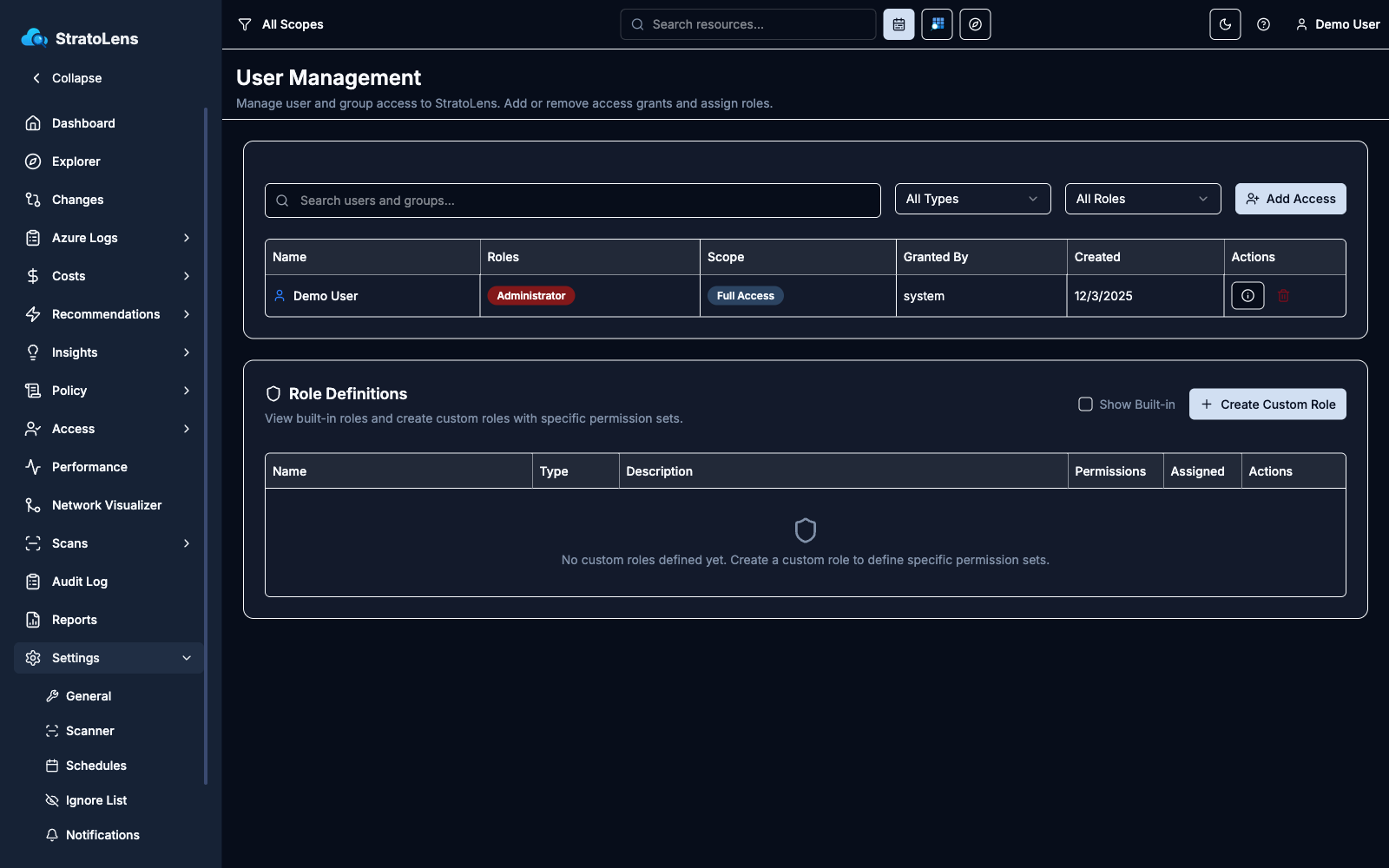Click the Notifications bell icon

pyautogui.click(x=52, y=835)
